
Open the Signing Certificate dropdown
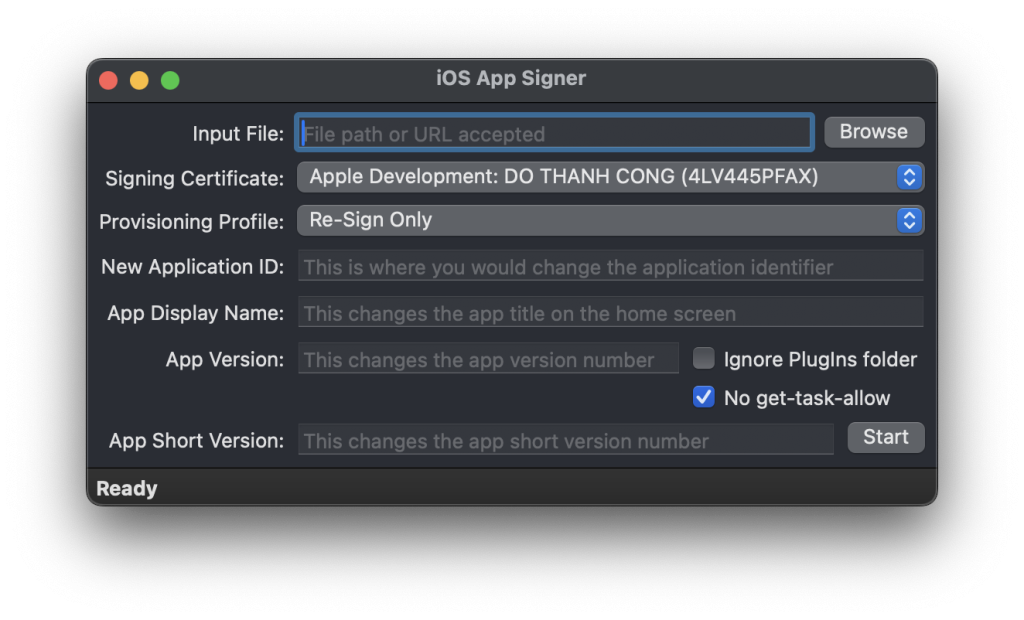pyautogui.click(x=600, y=177)
